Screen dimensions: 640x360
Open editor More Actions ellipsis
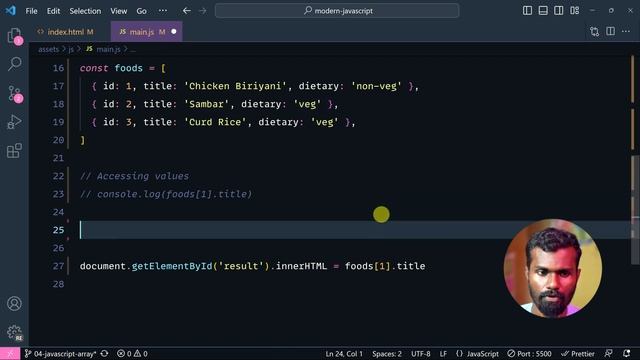626,31
